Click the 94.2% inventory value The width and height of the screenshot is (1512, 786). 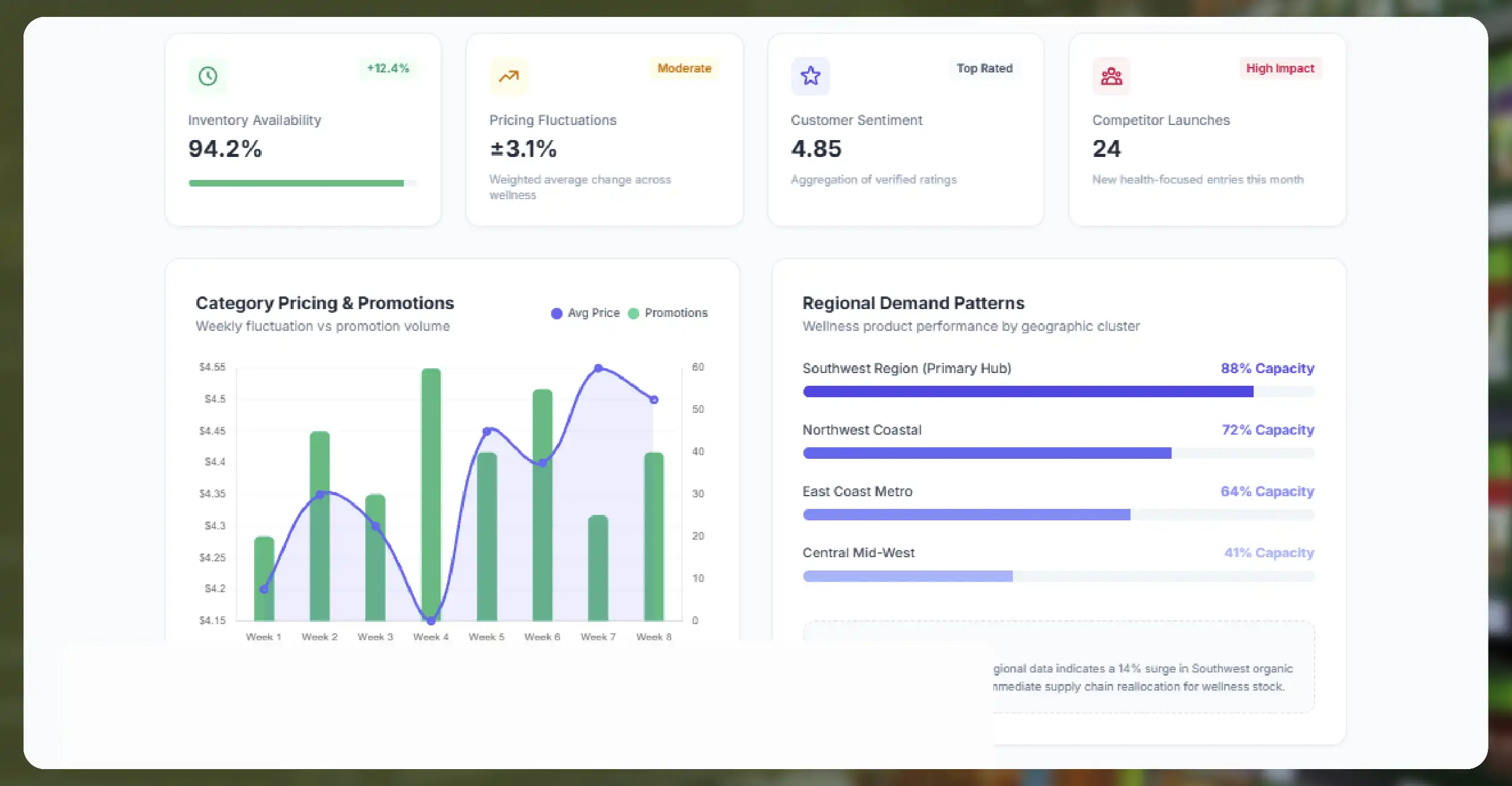225,149
